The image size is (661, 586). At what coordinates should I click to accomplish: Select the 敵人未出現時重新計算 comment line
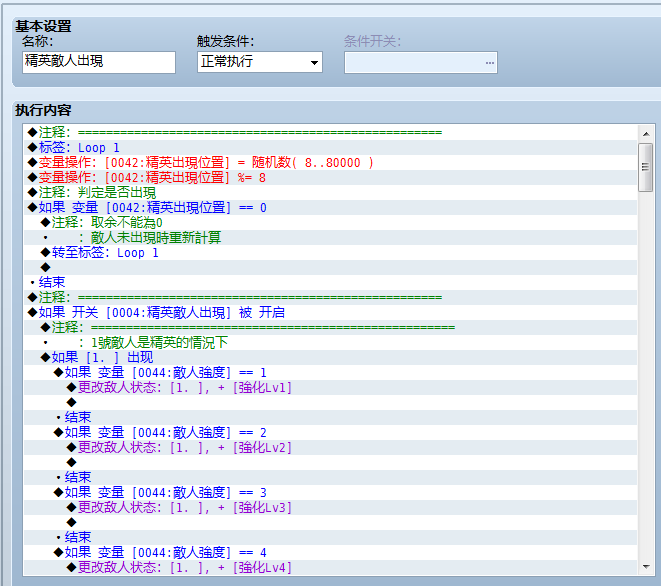(330, 237)
